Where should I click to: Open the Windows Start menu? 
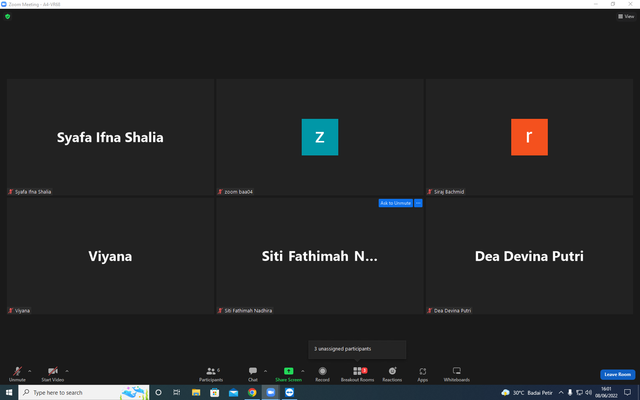9,392
